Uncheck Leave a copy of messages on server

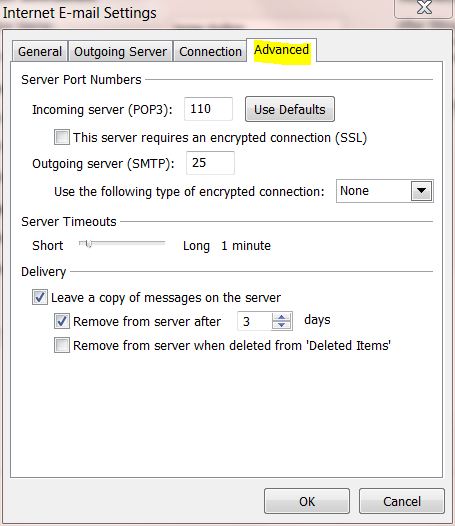(40, 297)
